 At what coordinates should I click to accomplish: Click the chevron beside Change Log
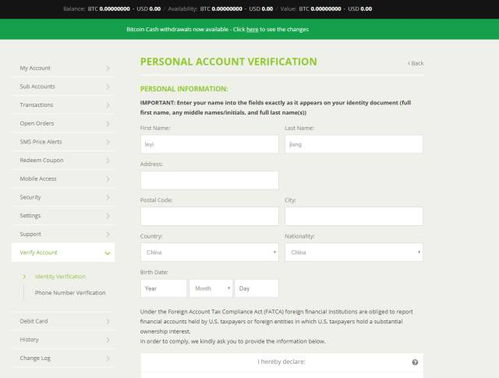pos(108,358)
